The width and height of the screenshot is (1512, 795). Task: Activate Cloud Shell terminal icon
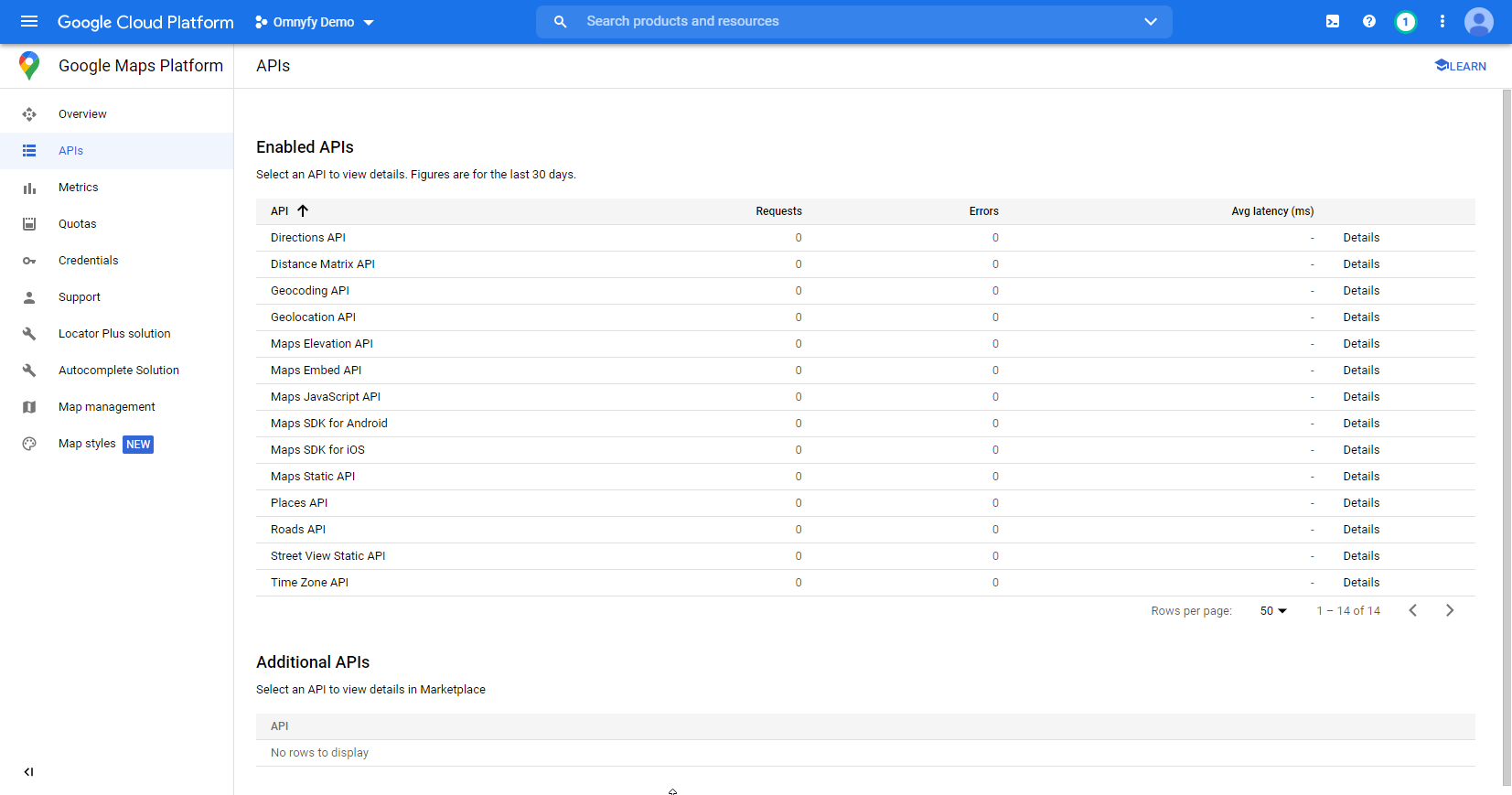1333,21
